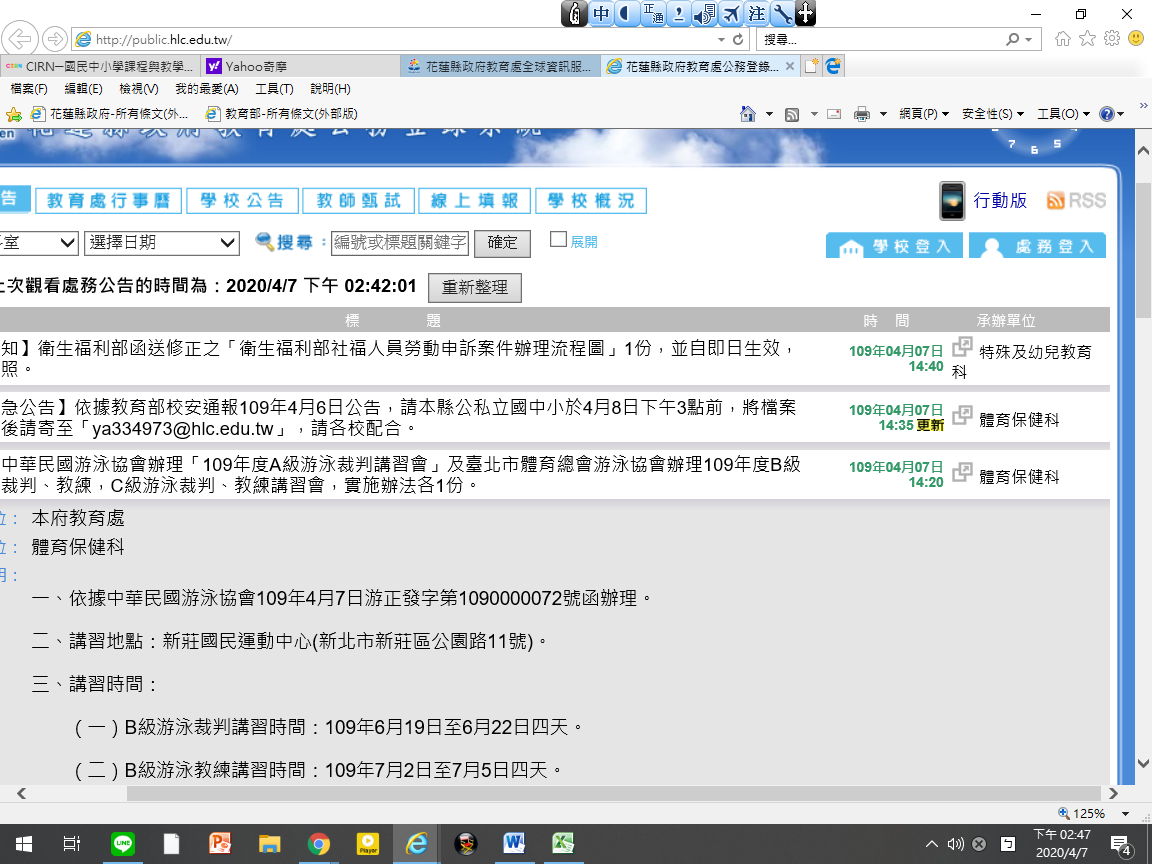Click the printer icon in command bar

(x=861, y=114)
